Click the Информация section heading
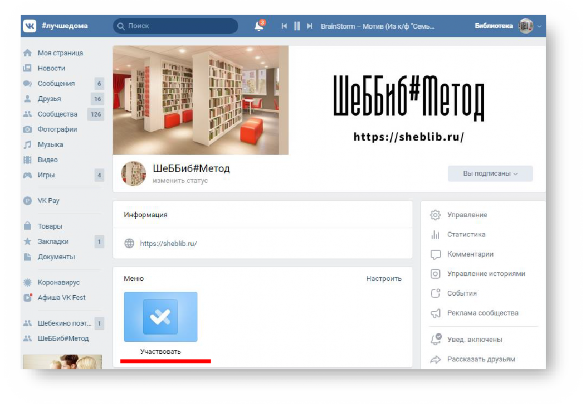Screen dimensions: 585x407 pos(146,215)
